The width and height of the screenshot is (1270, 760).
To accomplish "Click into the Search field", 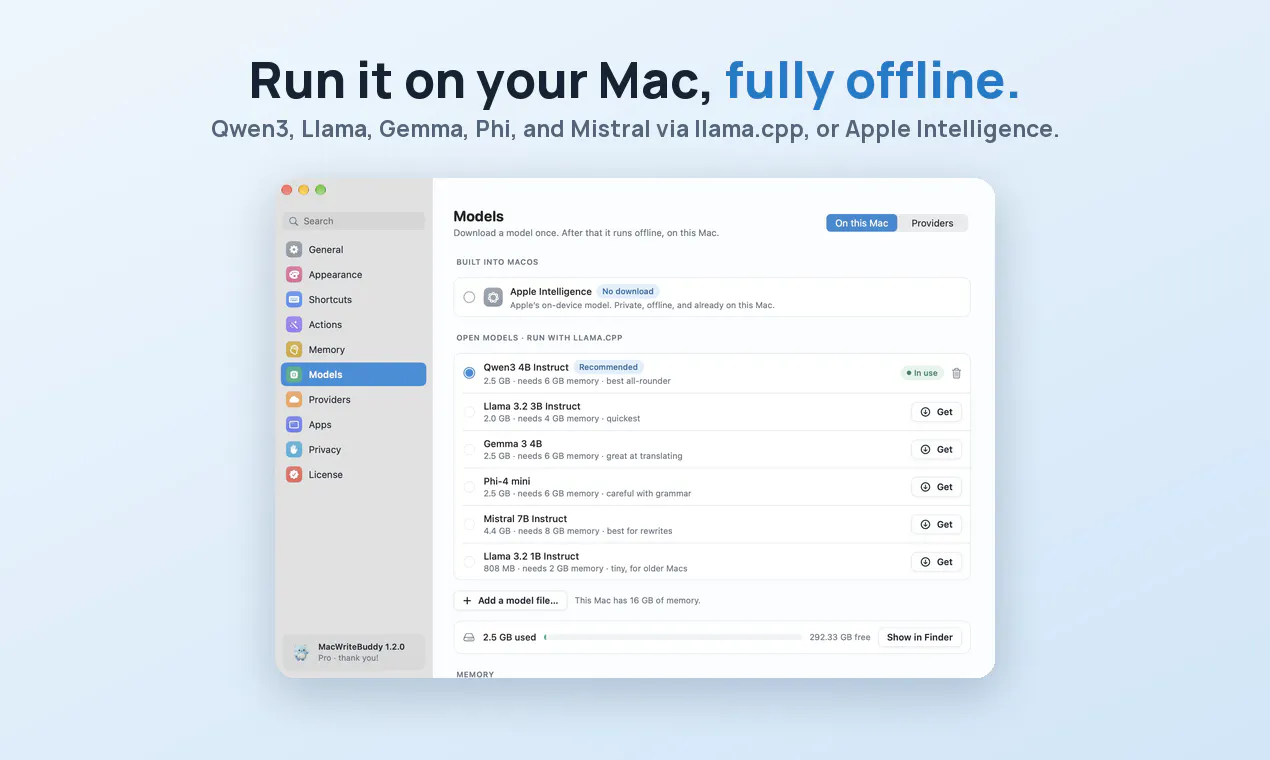I will [353, 221].
